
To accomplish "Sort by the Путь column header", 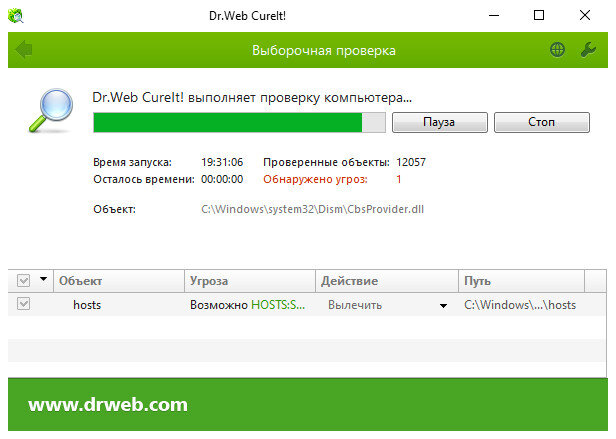I will click(521, 281).
